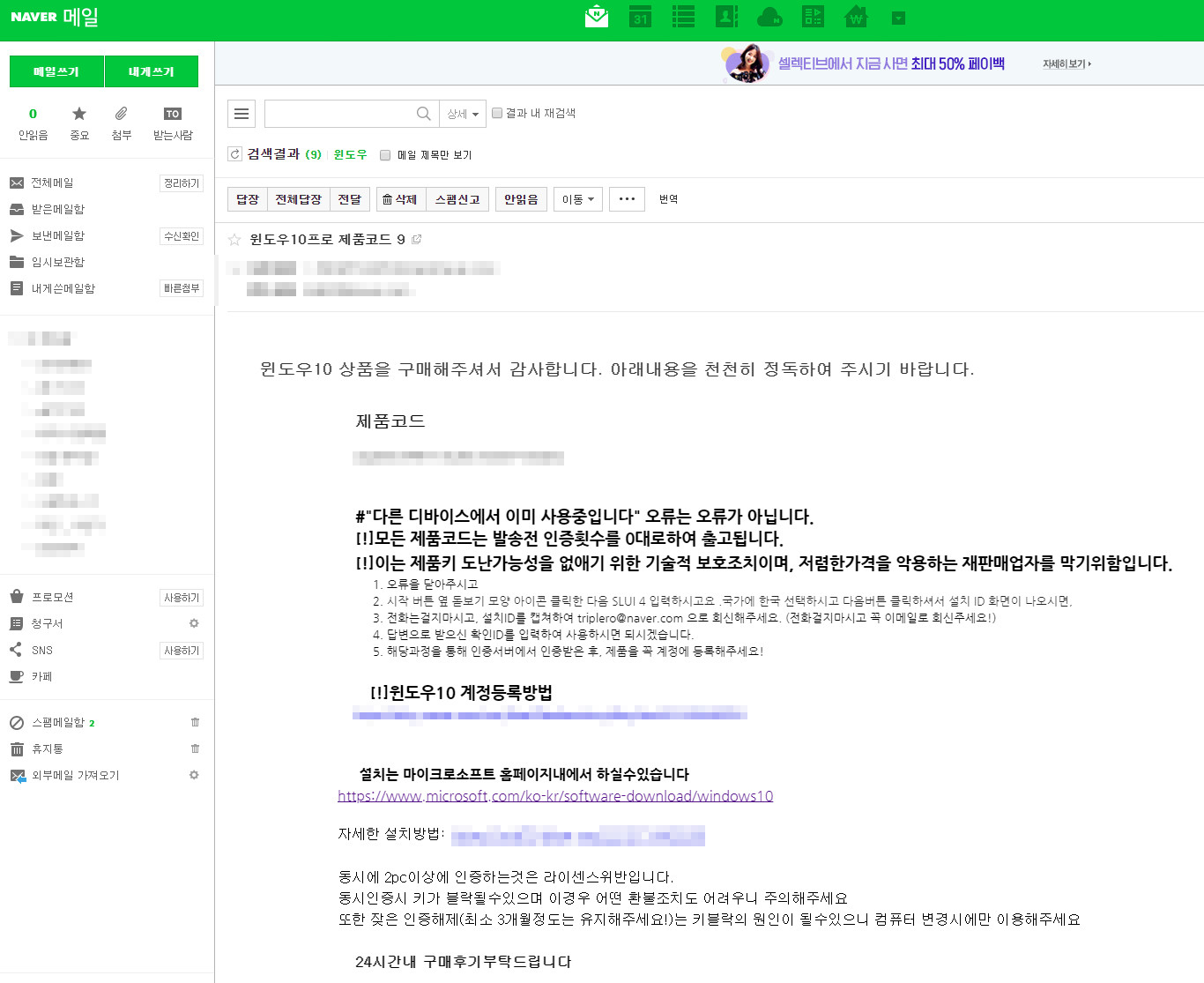Open the 내게쓴메일함 folder
The image size is (1204, 983).
click(x=63, y=288)
